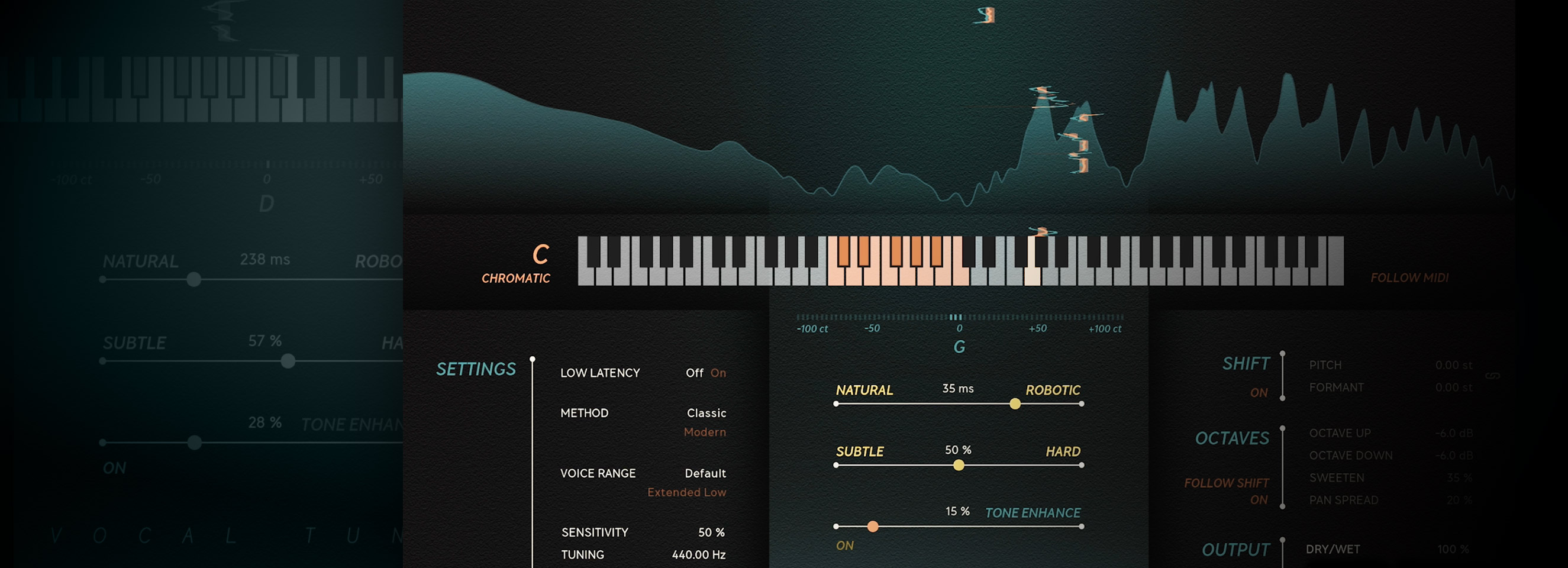Viewport: 1568px width, 568px height.
Task: Enable Follow MIDI
Action: tap(1409, 277)
